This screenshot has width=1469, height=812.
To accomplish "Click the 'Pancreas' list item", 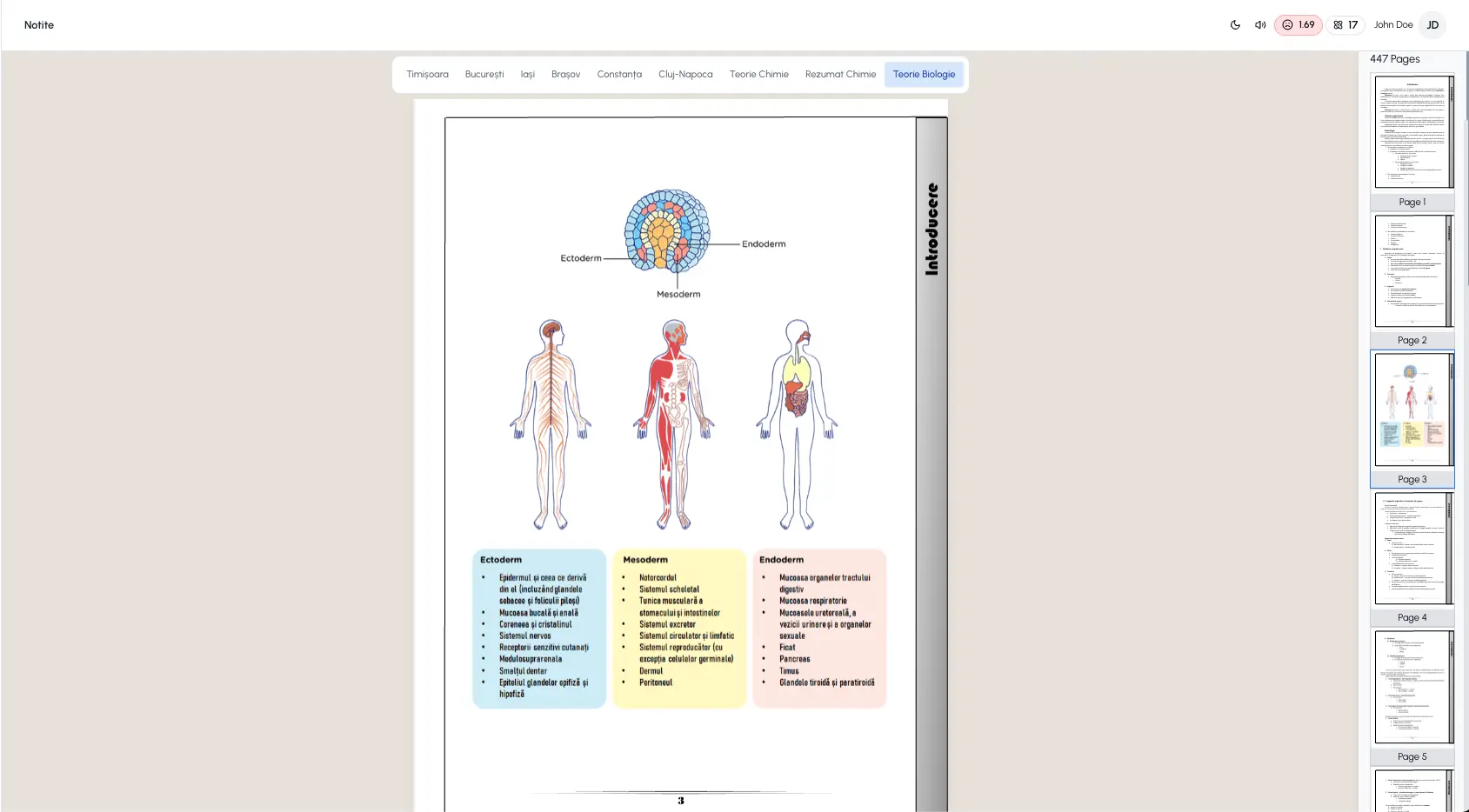I will [x=795, y=659].
